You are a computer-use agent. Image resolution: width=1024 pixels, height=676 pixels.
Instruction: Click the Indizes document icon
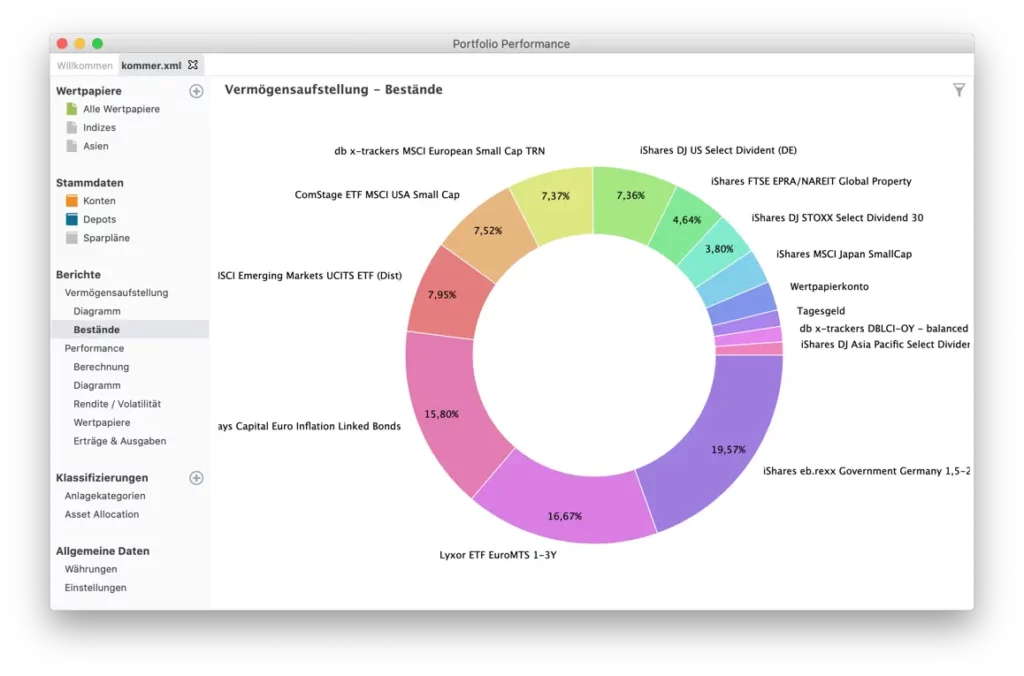pyautogui.click(x=71, y=128)
